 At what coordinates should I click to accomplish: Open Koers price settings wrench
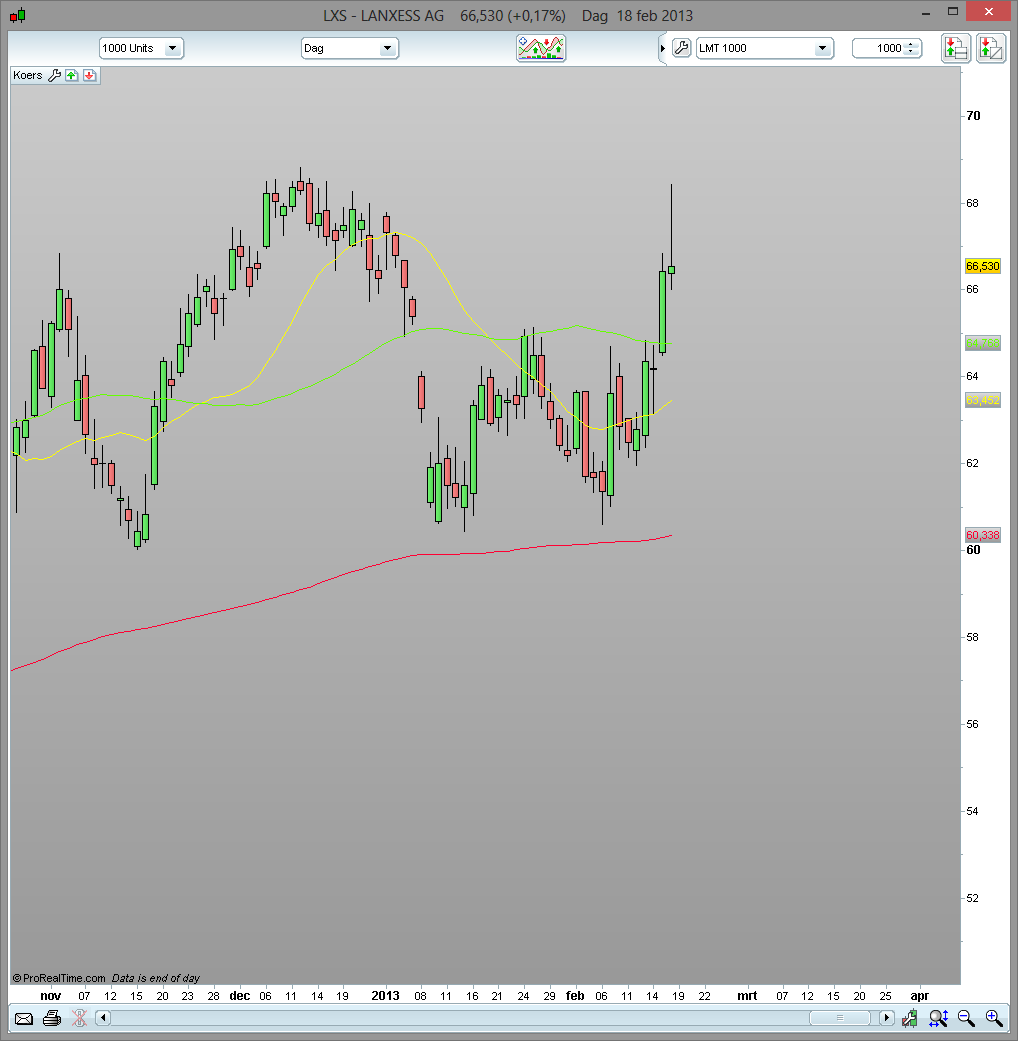tap(54, 75)
